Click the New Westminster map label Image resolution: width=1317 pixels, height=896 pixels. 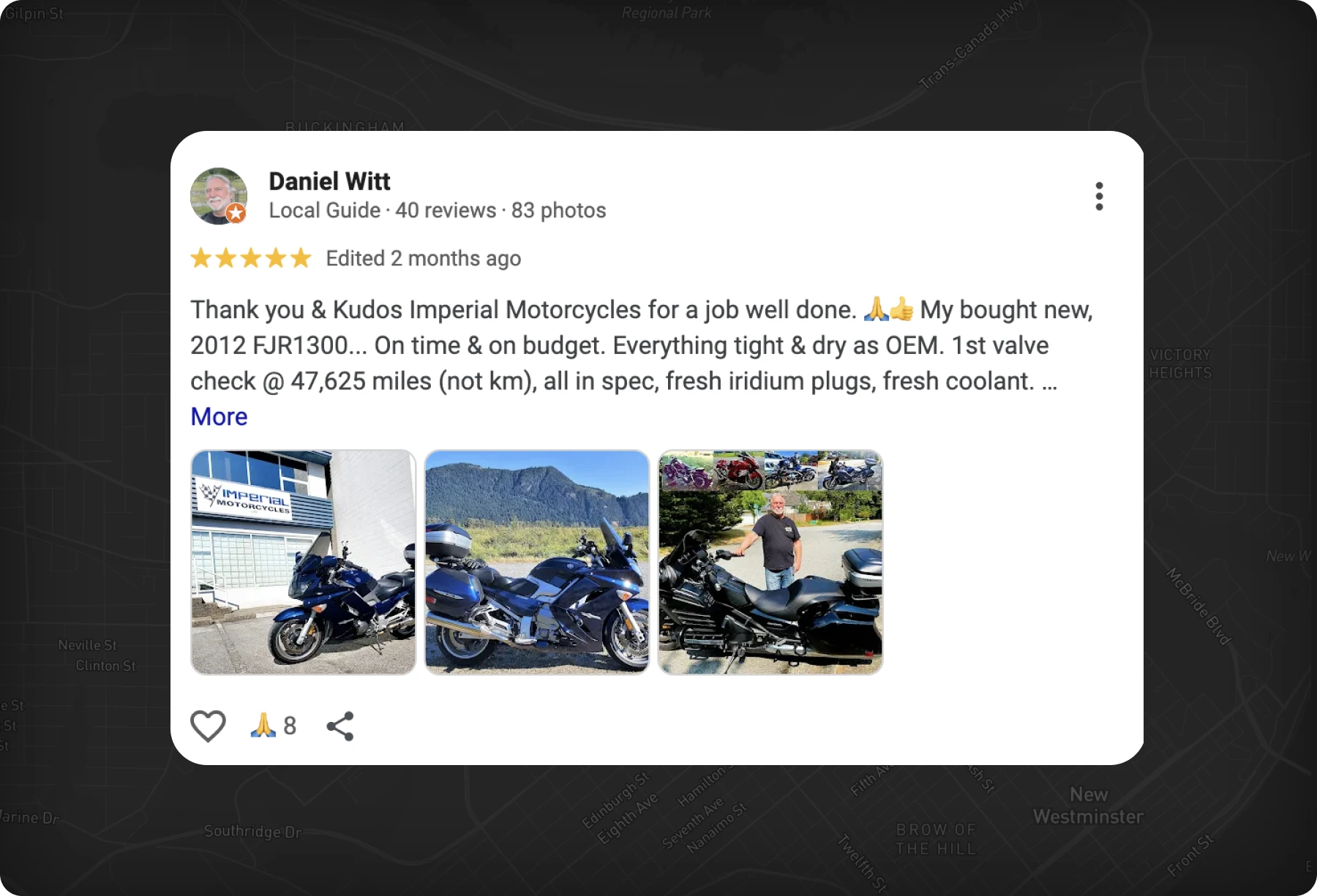click(x=1088, y=805)
